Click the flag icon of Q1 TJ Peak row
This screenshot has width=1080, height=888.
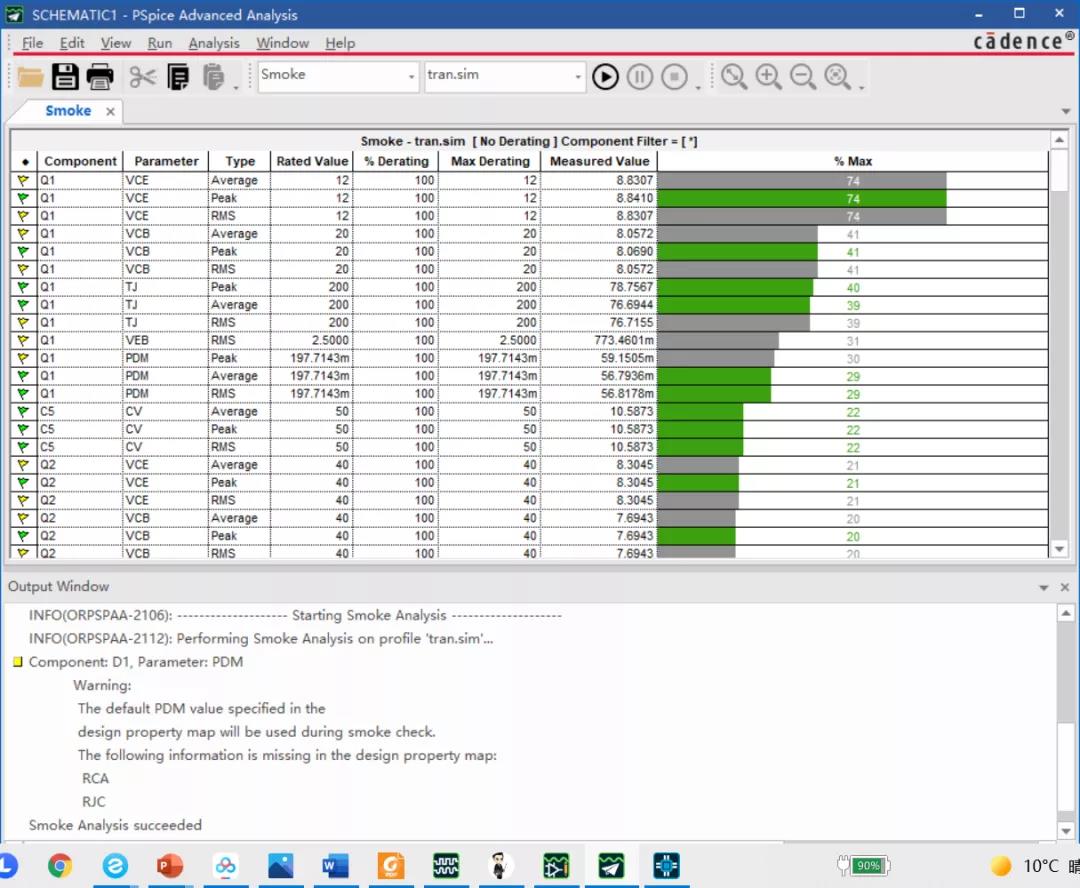23,287
